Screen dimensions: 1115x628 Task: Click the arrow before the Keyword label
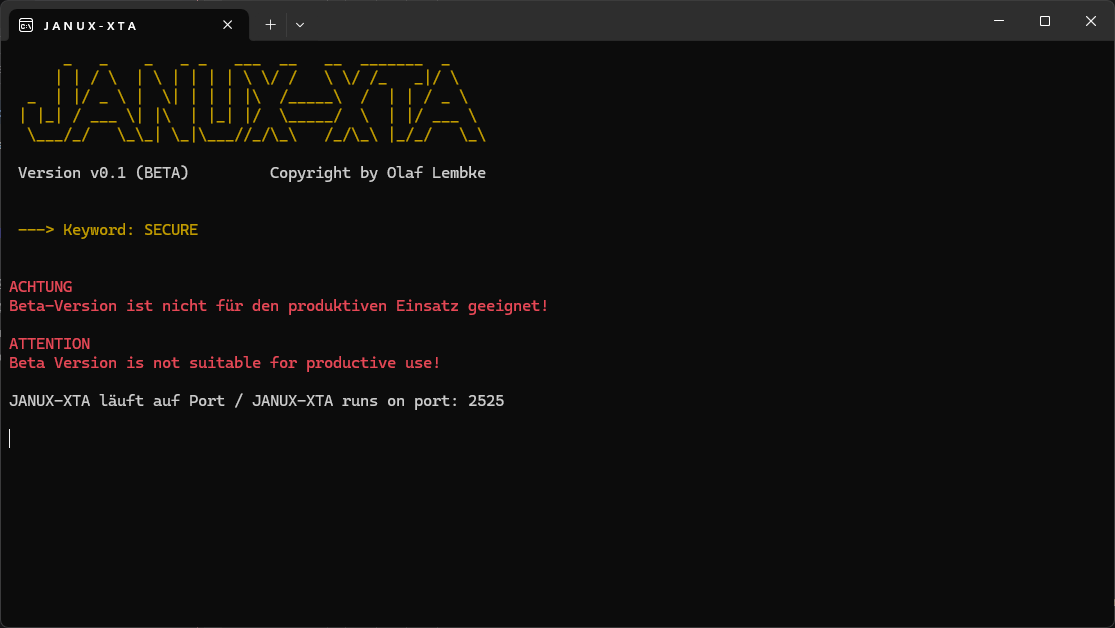coord(35,230)
